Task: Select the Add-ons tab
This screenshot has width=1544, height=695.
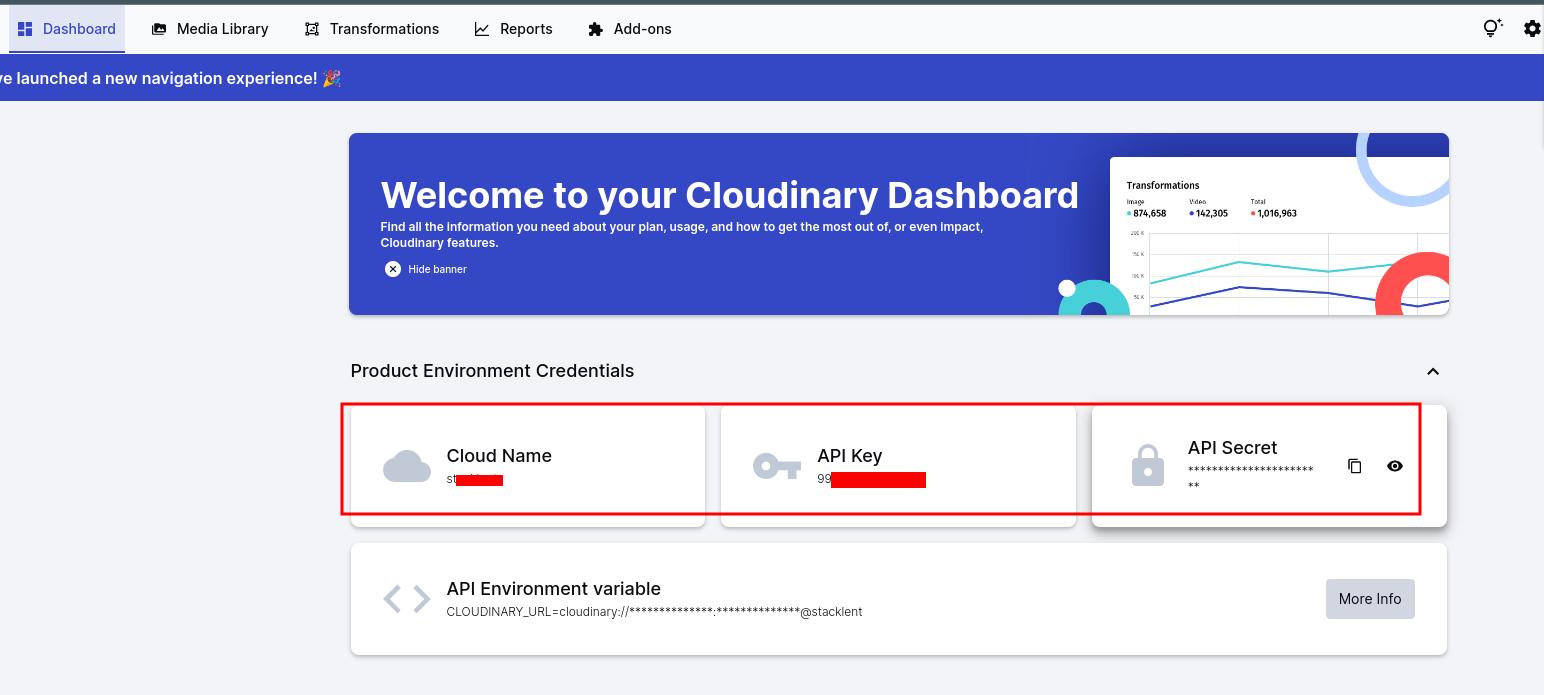Action: tap(630, 29)
